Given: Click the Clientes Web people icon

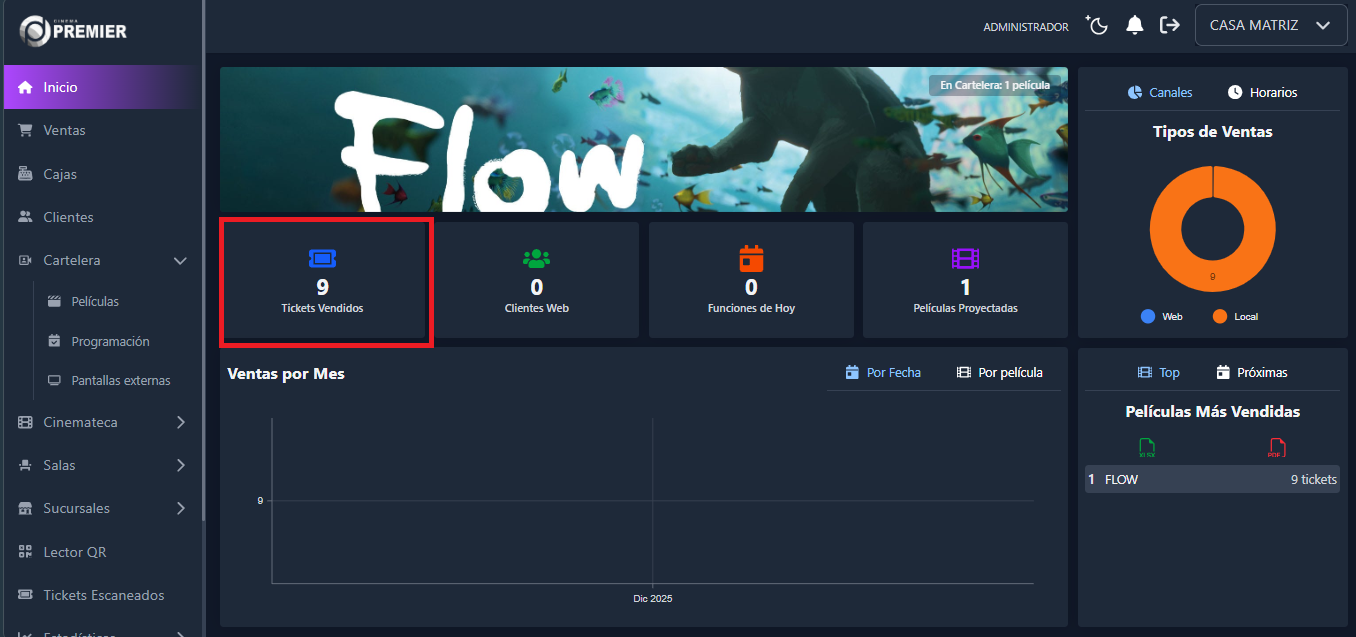Looking at the screenshot, I should click(537, 259).
